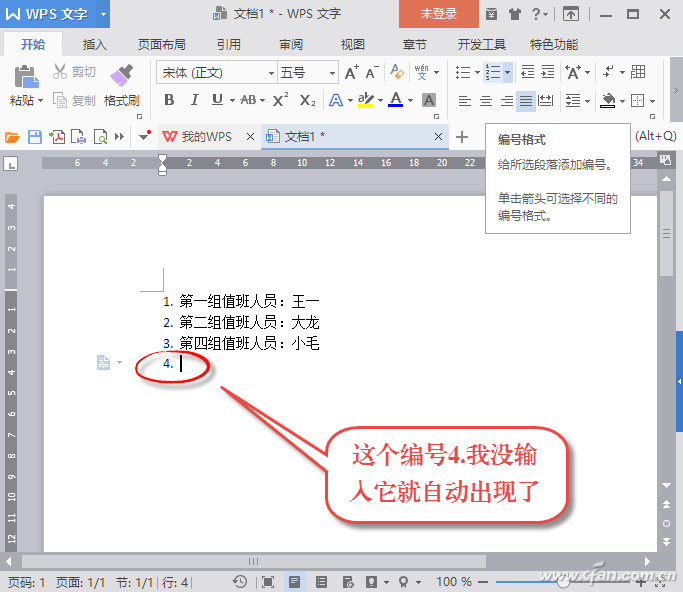
Task: Select the Format Painter (格式刷) brush
Action: click(122, 75)
